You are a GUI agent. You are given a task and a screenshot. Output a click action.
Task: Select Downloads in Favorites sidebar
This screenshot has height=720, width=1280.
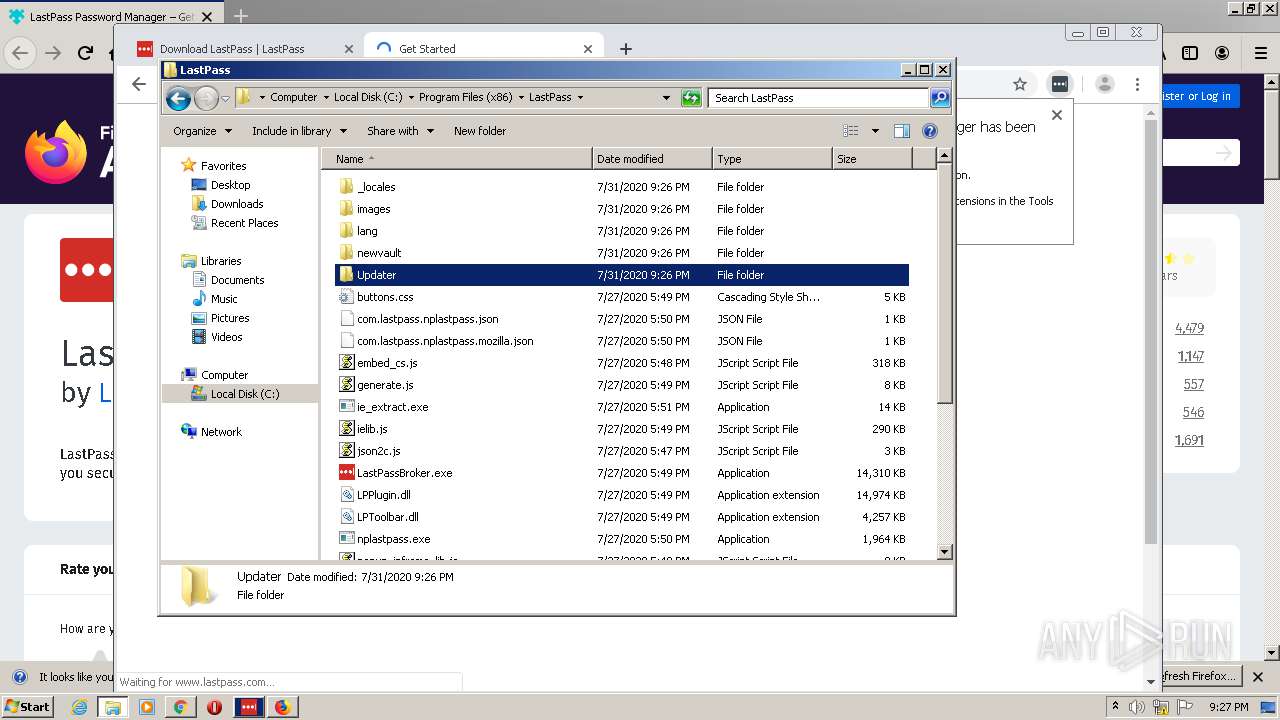point(237,204)
